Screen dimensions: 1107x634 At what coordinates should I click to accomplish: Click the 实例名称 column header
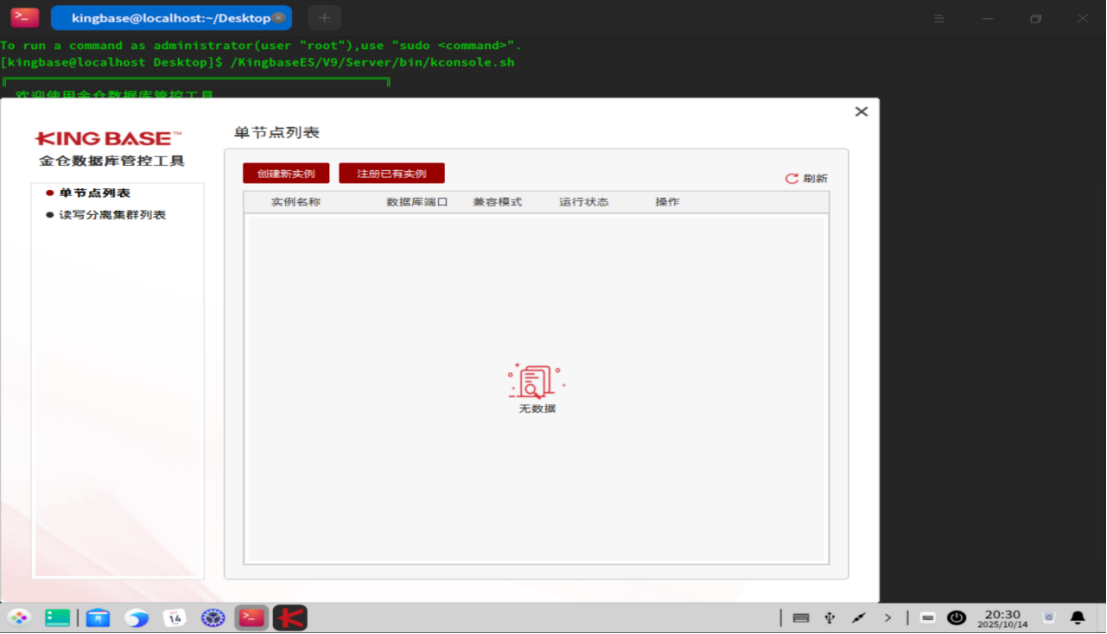coord(296,202)
